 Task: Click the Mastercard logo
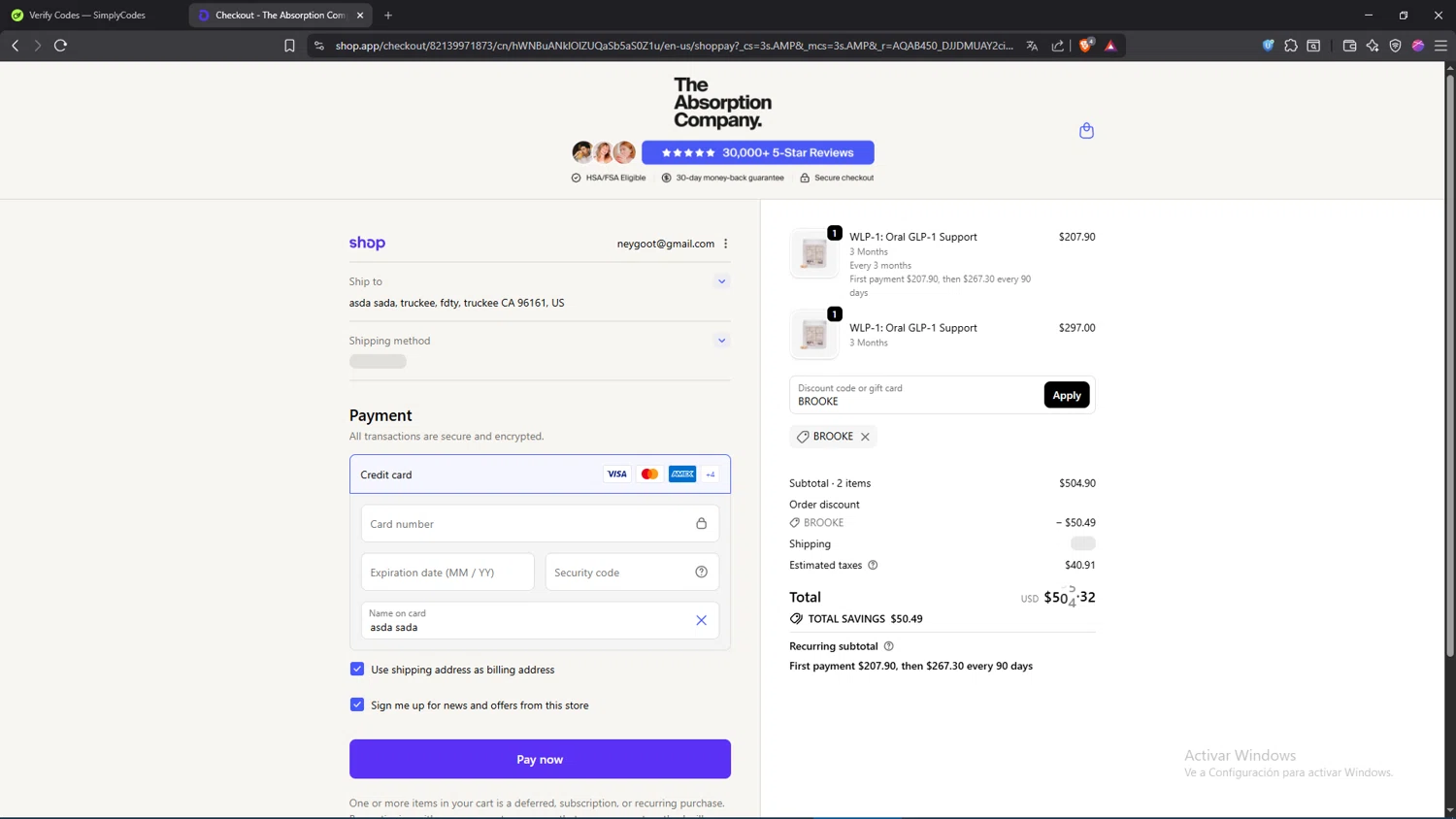(649, 475)
